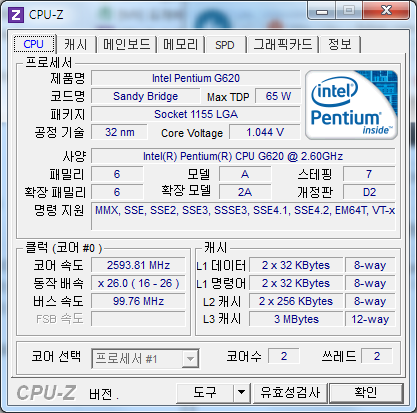Click the 스테핑 value 7
This screenshot has height=413, width=417.
(369, 174)
